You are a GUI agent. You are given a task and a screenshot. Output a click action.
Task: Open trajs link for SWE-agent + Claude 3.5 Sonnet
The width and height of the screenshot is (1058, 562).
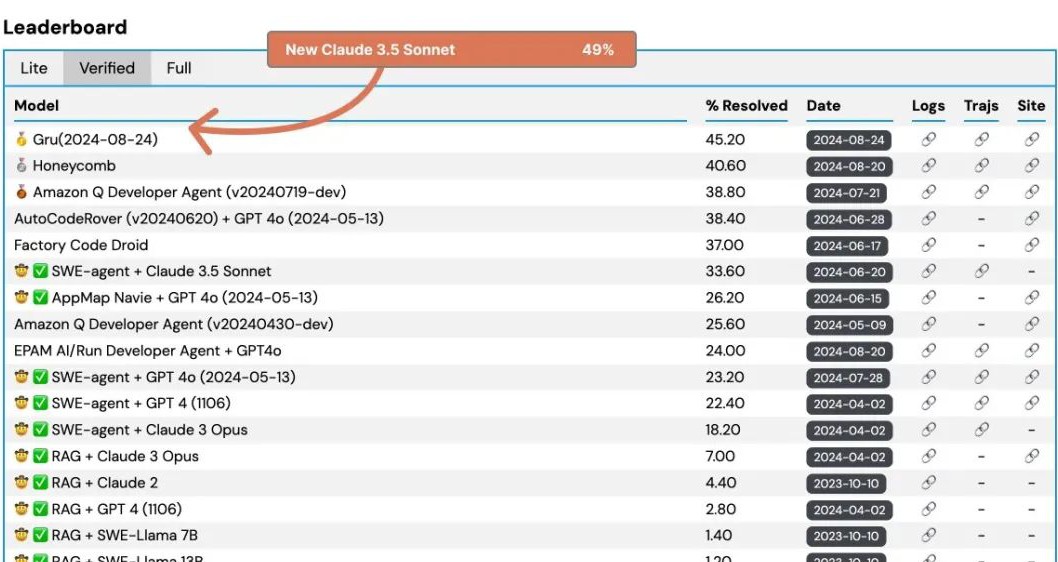click(x=982, y=271)
